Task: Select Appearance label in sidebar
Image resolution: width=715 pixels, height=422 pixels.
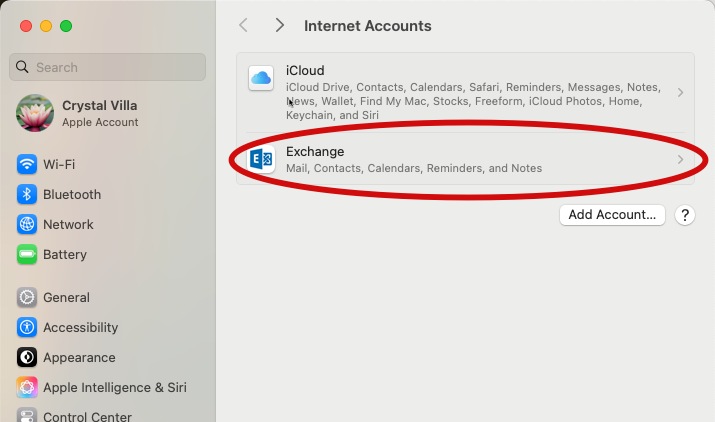Action: (x=79, y=358)
